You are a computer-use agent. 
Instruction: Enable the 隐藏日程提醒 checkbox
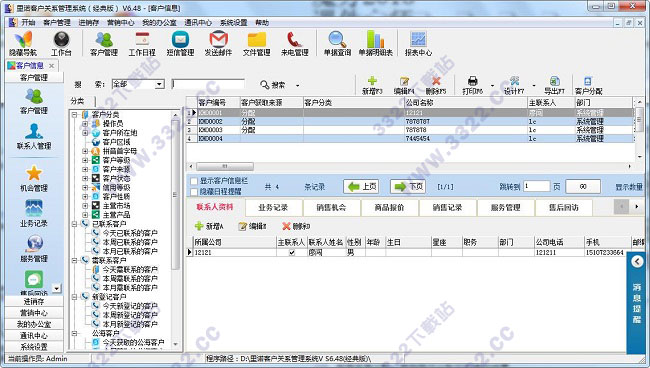pos(194,191)
